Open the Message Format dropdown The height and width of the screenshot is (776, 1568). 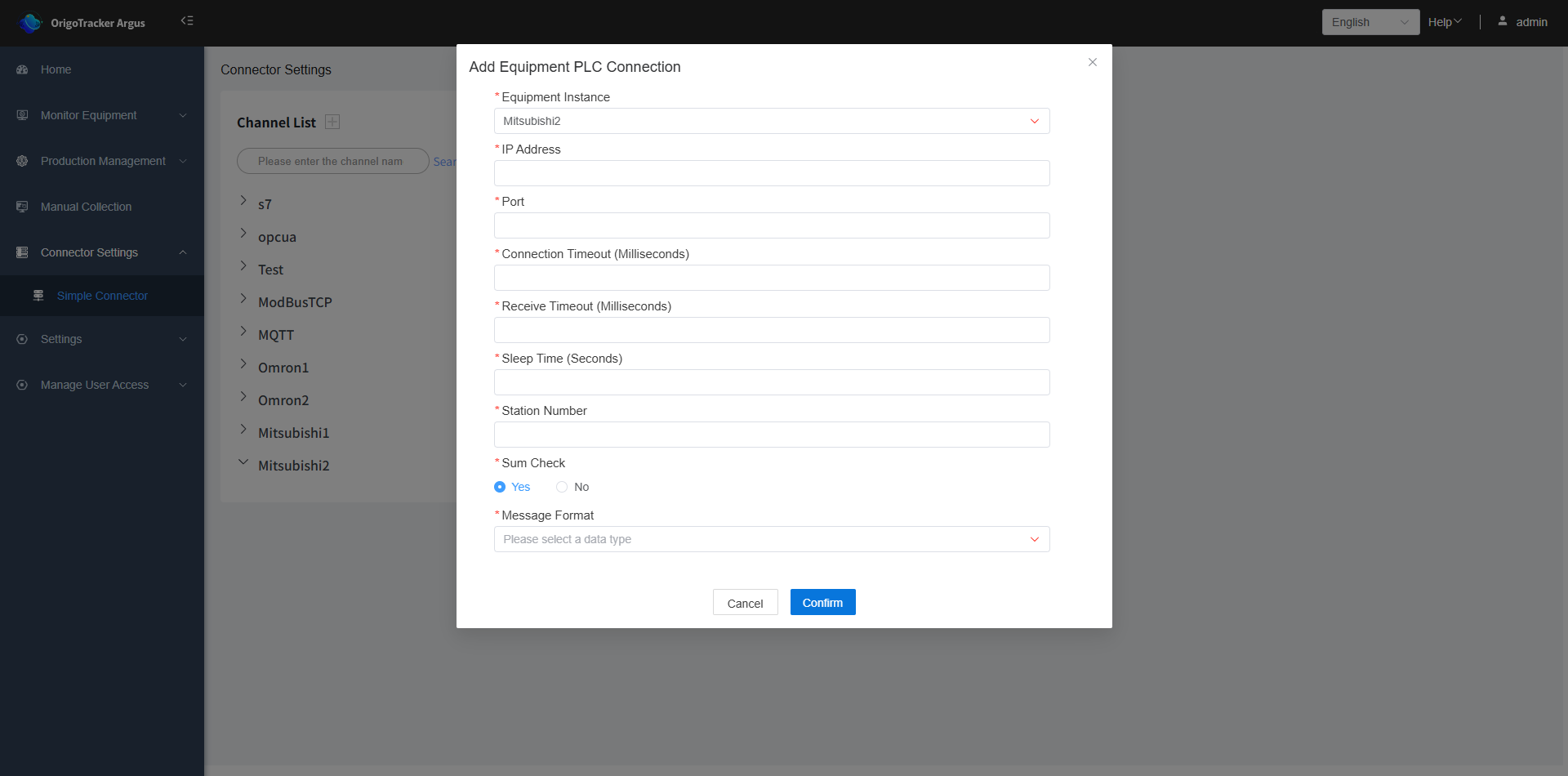tap(771, 540)
